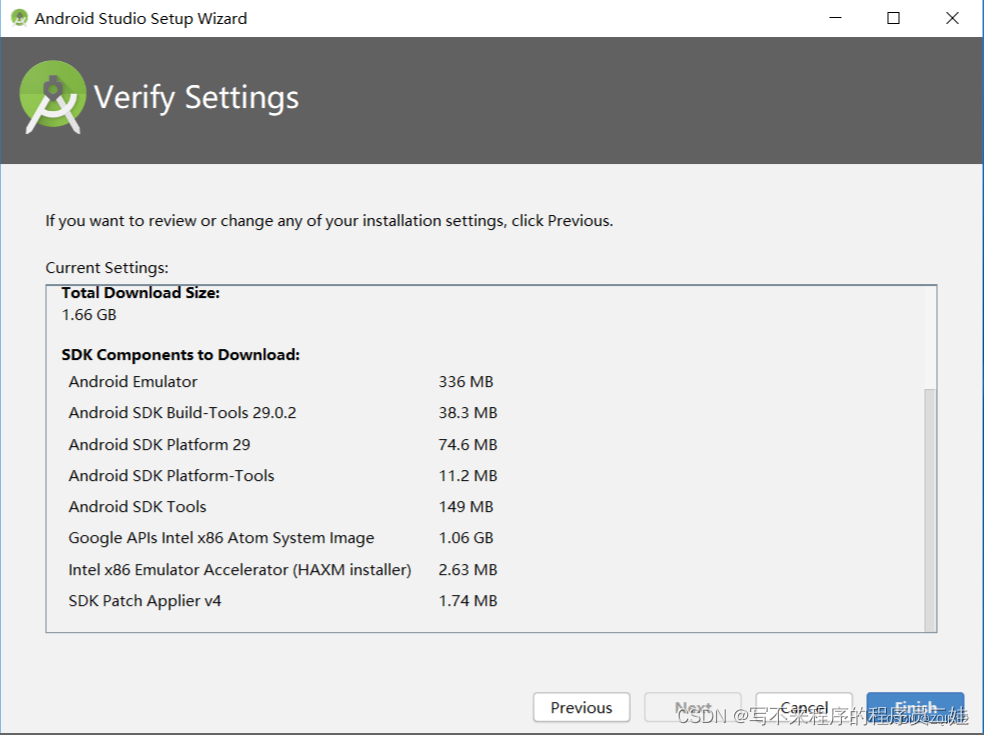Minimize the Setup Wizard window
Viewport: 984px width, 735px height.
tap(835, 18)
